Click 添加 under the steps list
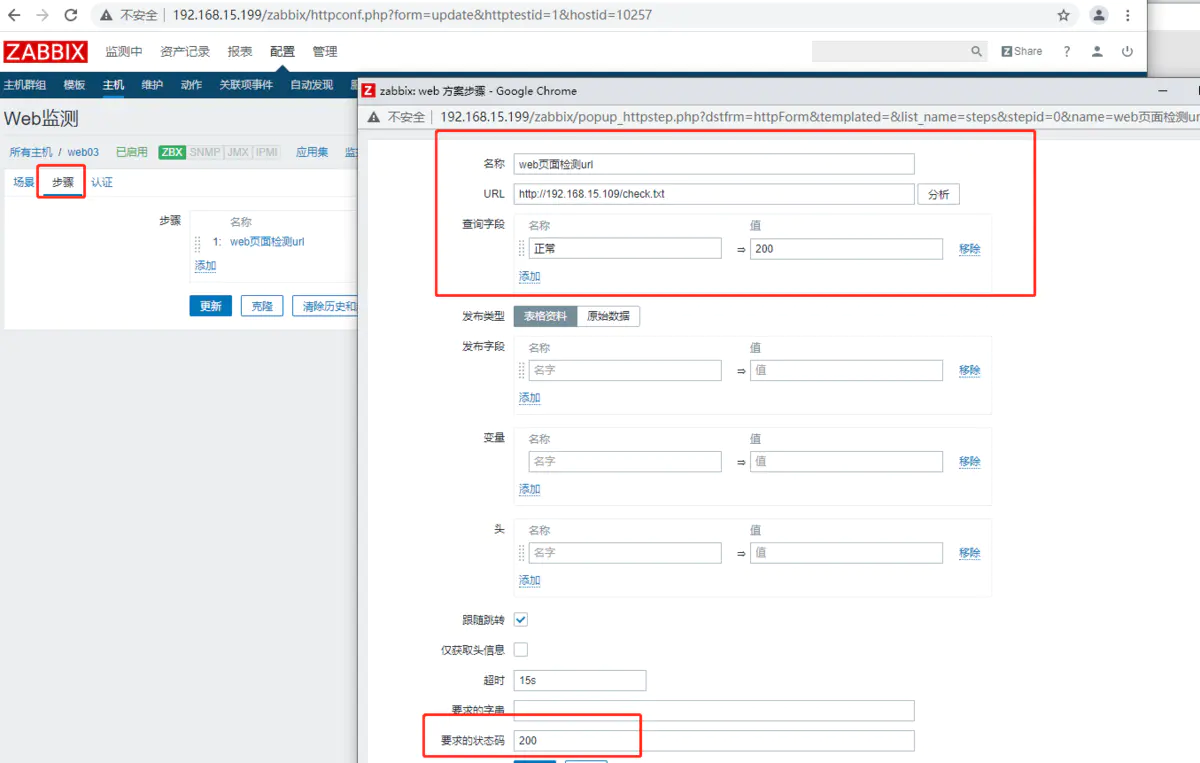Image resolution: width=1200 pixels, height=763 pixels. coord(205,266)
